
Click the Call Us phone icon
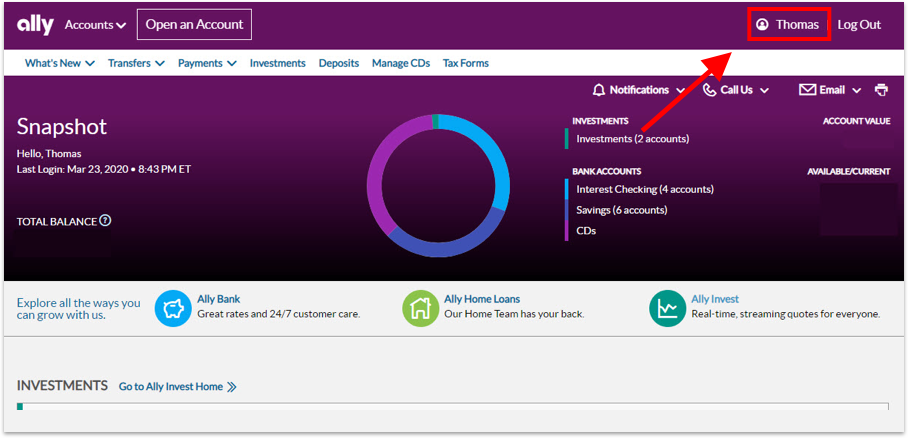pos(709,90)
